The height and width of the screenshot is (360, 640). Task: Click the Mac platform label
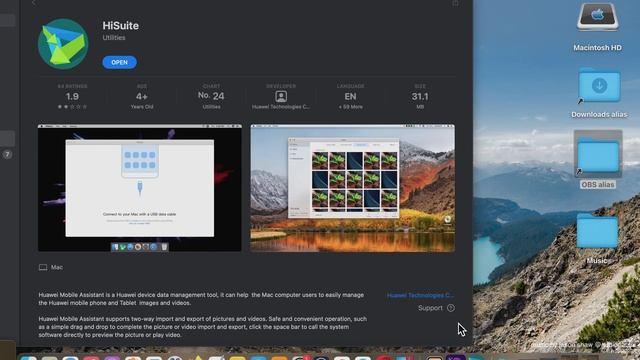(57, 267)
